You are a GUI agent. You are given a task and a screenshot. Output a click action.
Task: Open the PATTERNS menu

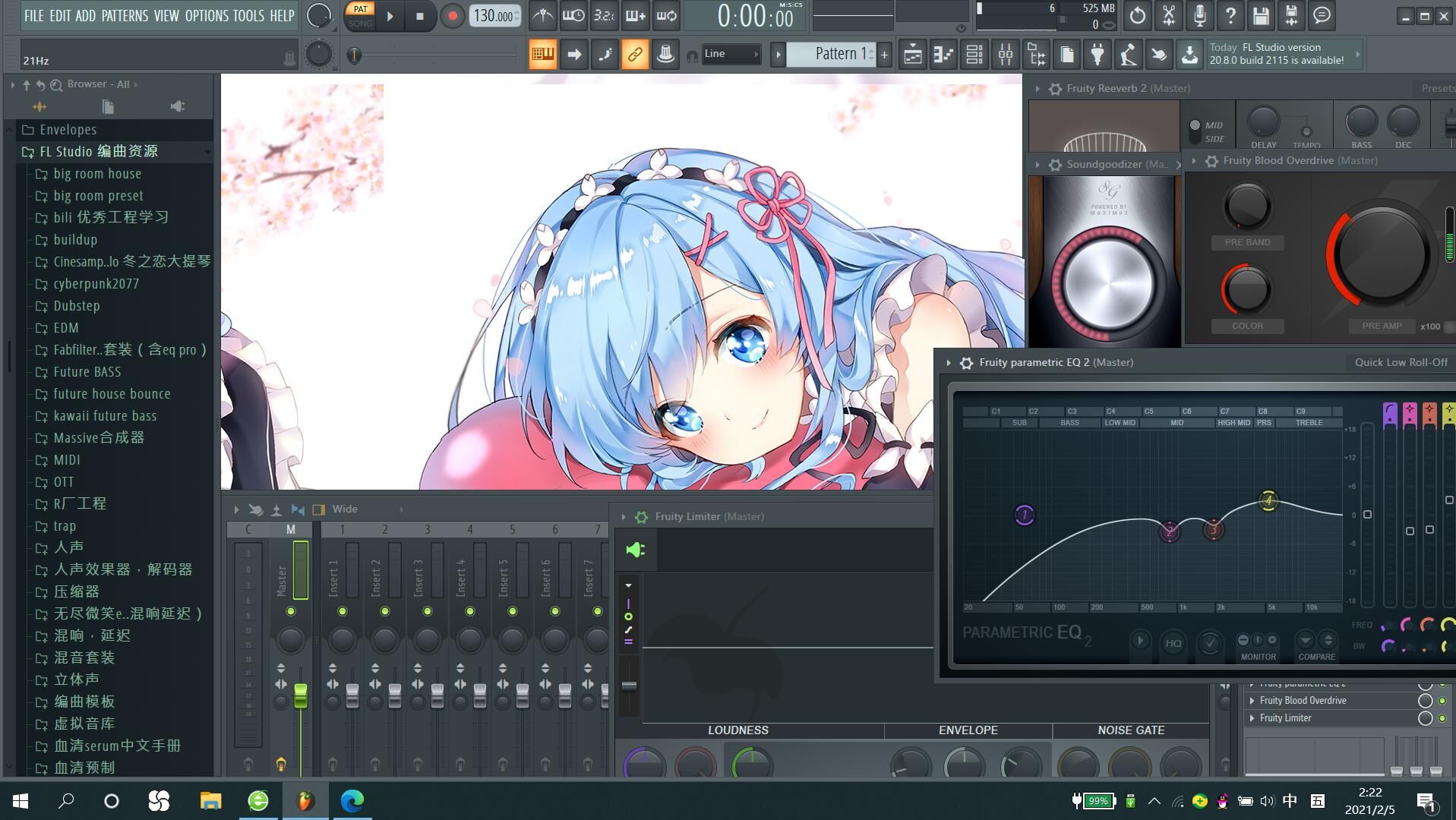[124, 16]
